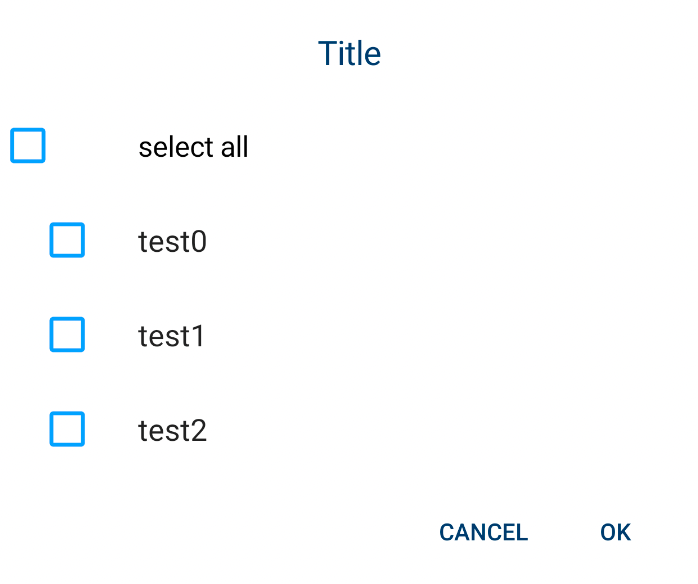Viewport: 698px width, 584px height.
Task: Click the 'select all' text label
Action: click(x=193, y=147)
